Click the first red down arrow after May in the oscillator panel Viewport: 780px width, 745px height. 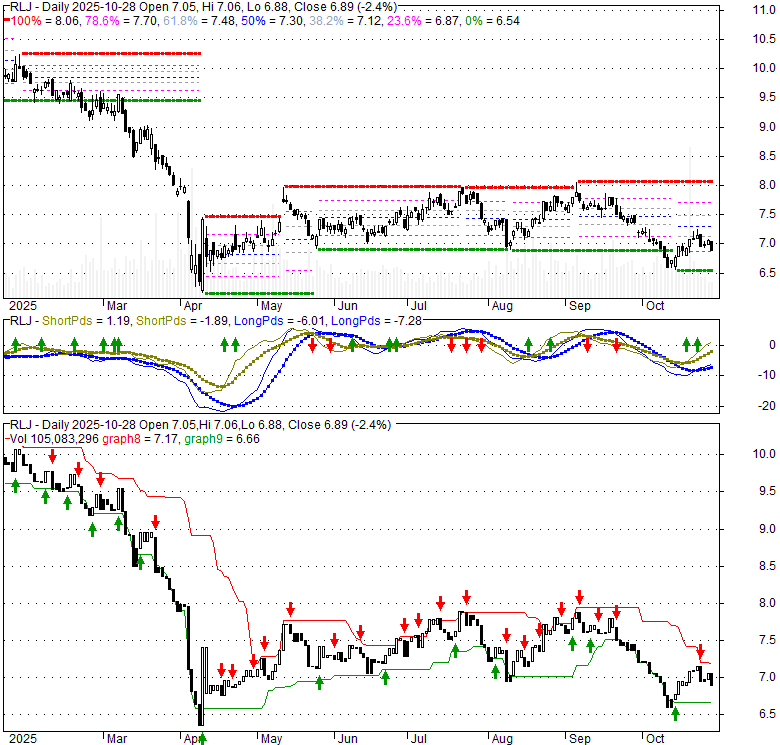click(312, 345)
